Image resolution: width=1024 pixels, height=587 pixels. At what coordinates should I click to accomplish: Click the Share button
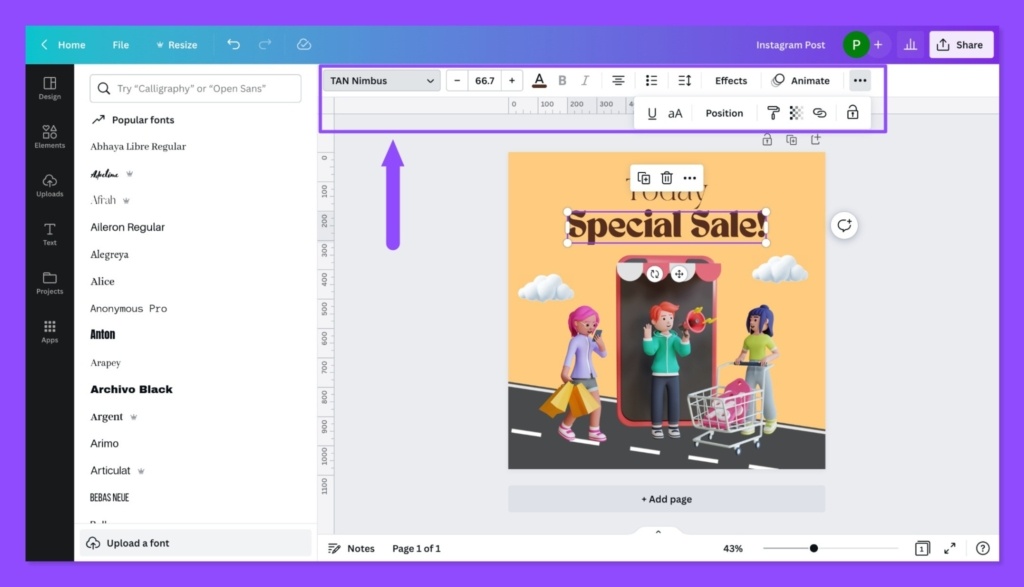tap(960, 44)
